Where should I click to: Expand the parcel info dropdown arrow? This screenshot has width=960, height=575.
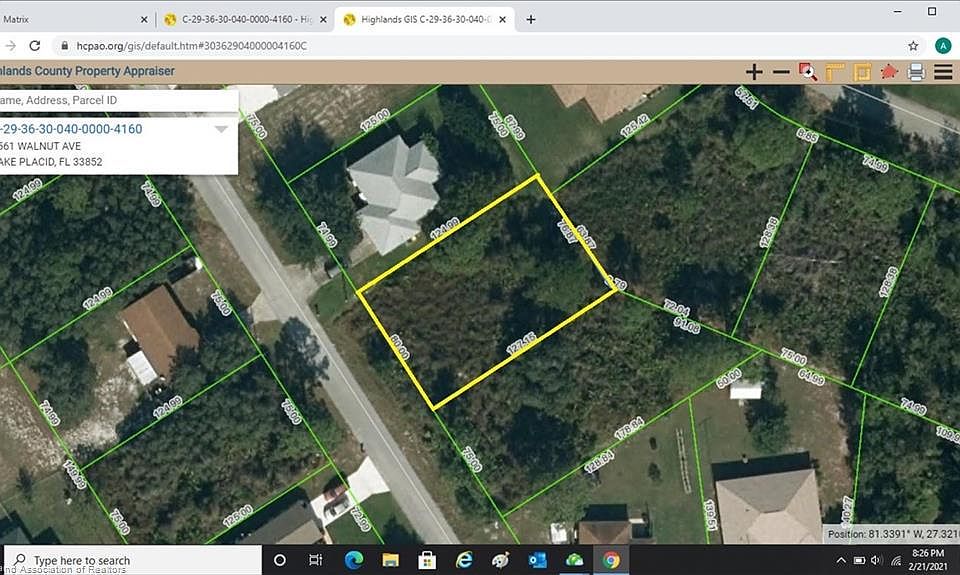click(x=221, y=129)
